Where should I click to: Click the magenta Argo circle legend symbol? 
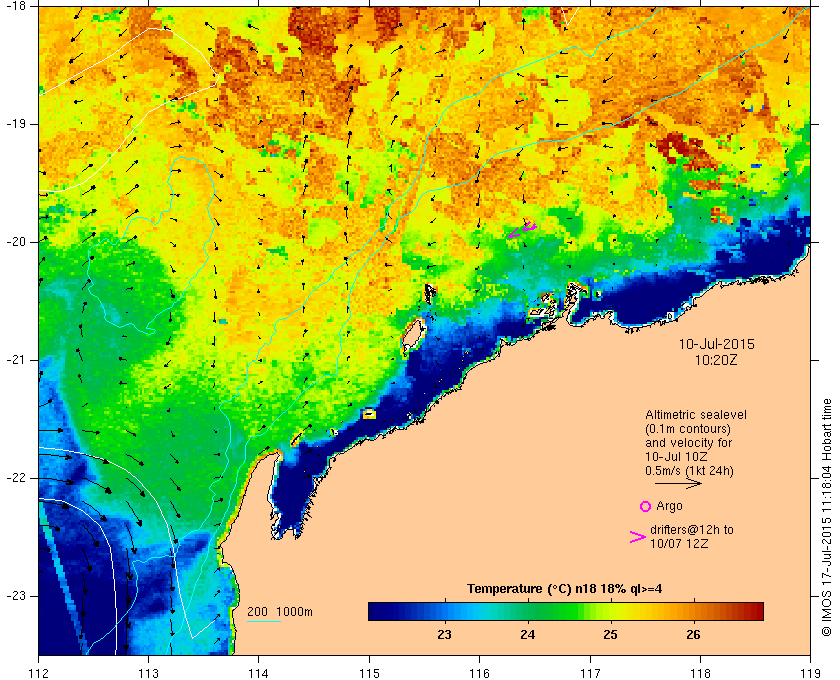646,506
